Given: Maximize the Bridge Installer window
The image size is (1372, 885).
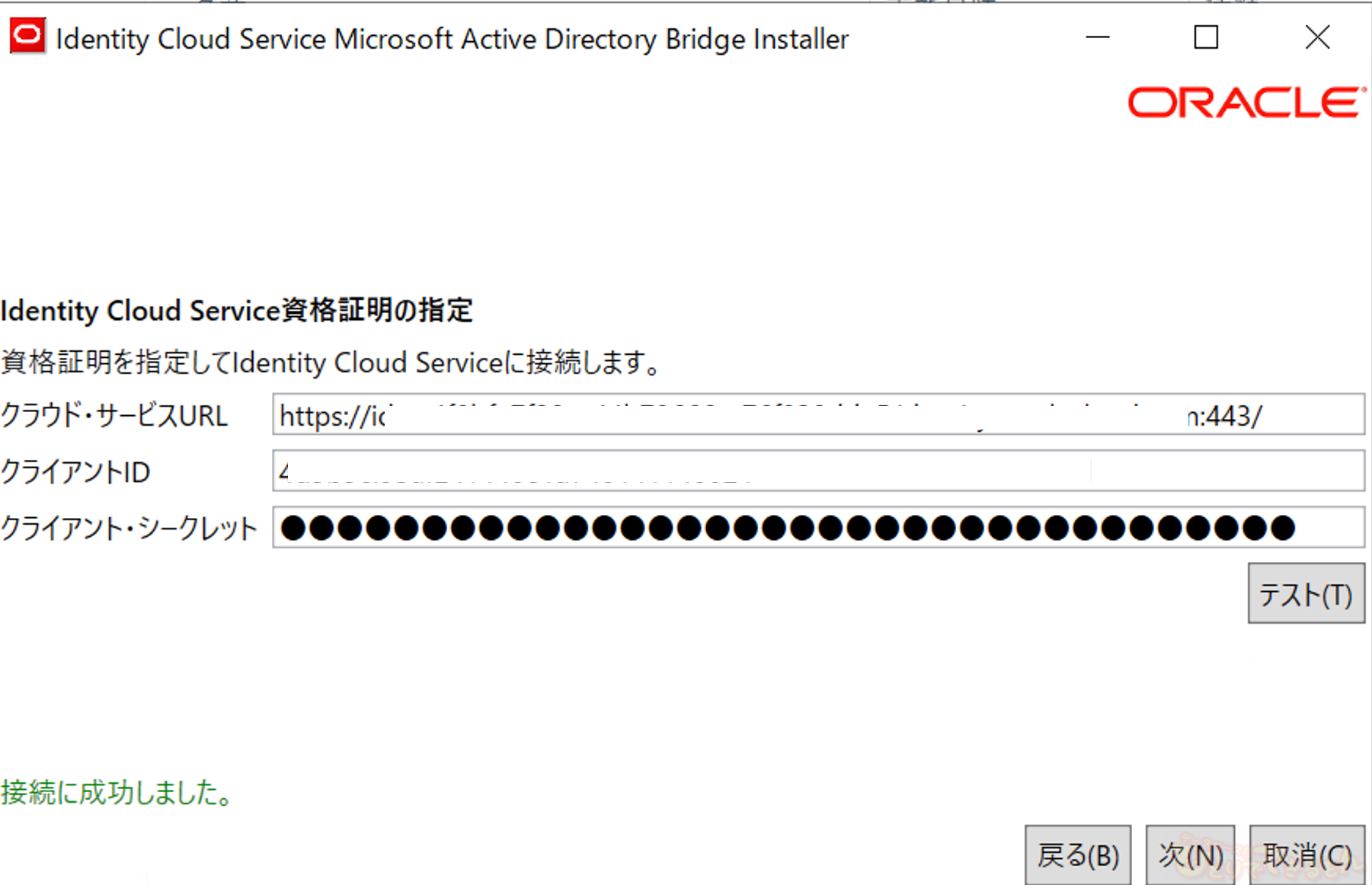Looking at the screenshot, I should click(1206, 37).
